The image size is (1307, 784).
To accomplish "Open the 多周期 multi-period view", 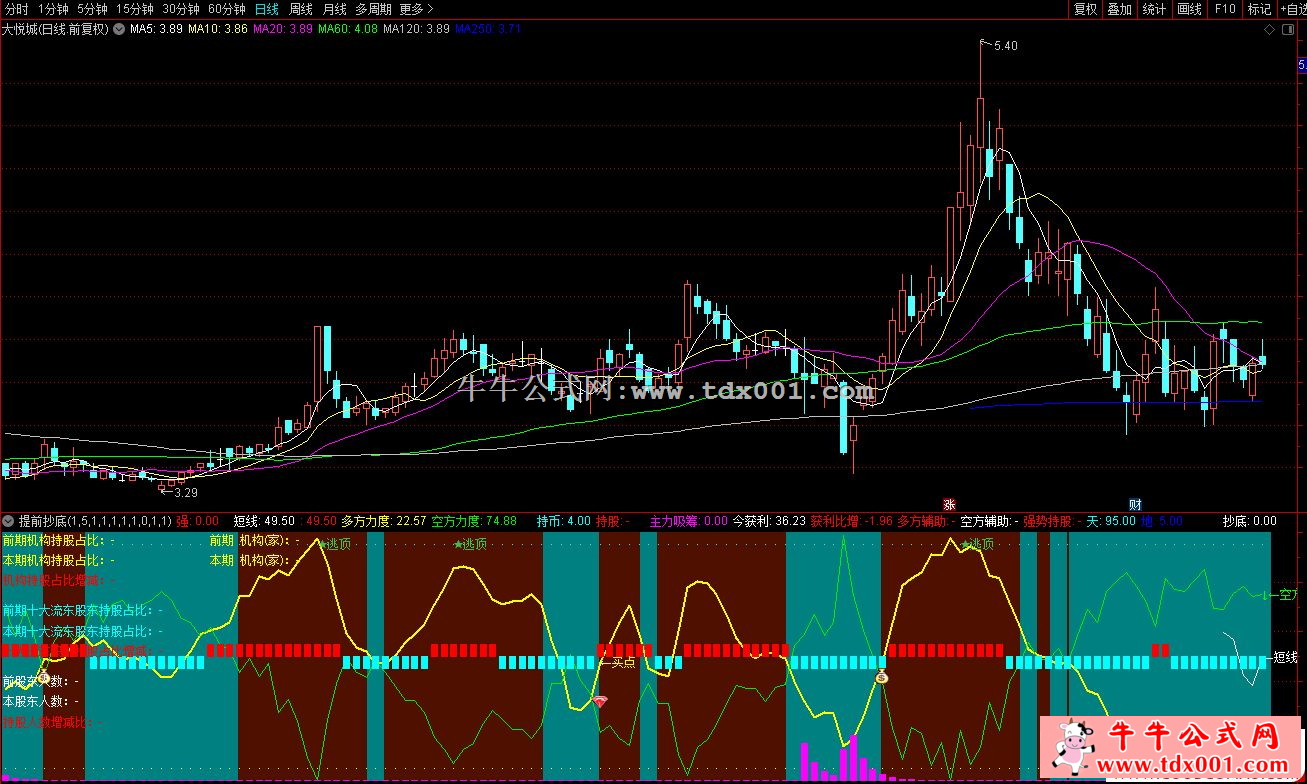I will pos(373,9).
